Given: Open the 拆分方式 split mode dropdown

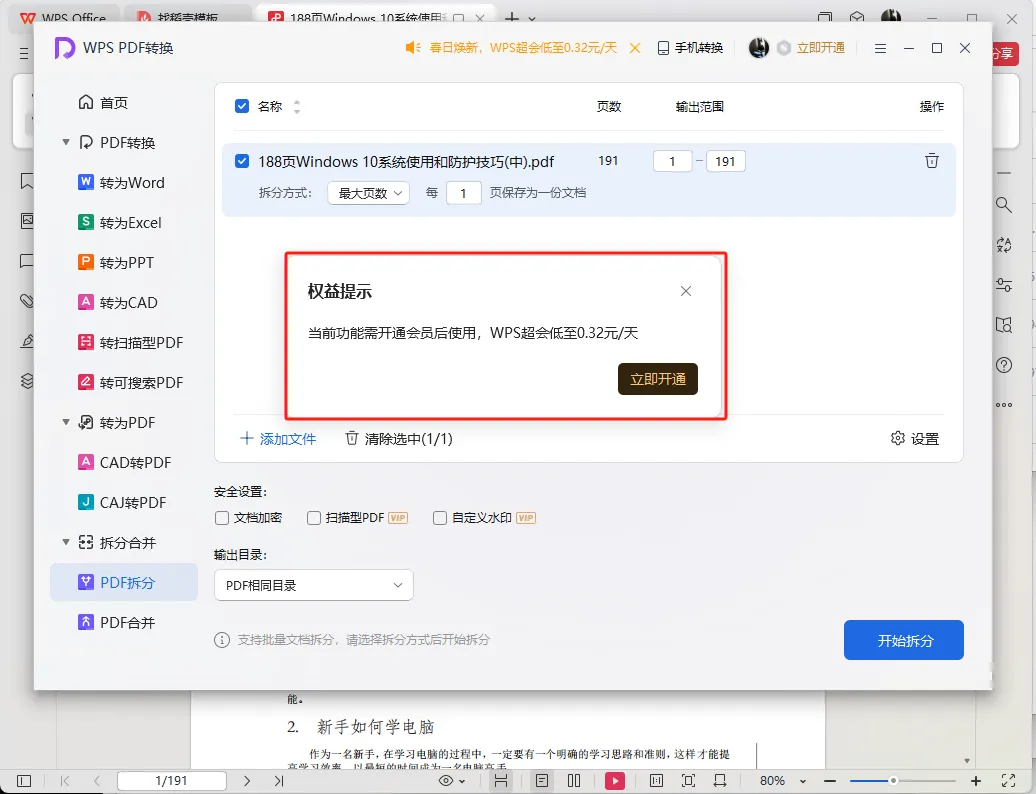Looking at the screenshot, I should [x=369, y=193].
